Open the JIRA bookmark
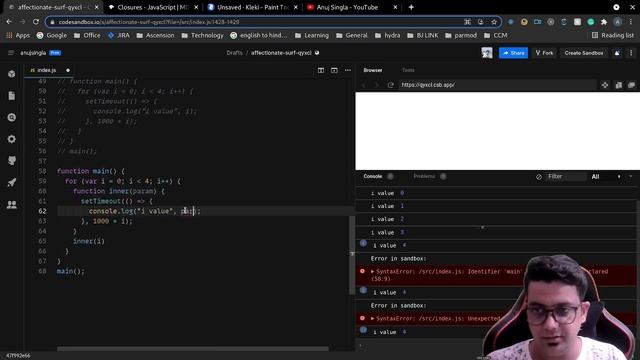This screenshot has width=640, height=360. [118, 36]
